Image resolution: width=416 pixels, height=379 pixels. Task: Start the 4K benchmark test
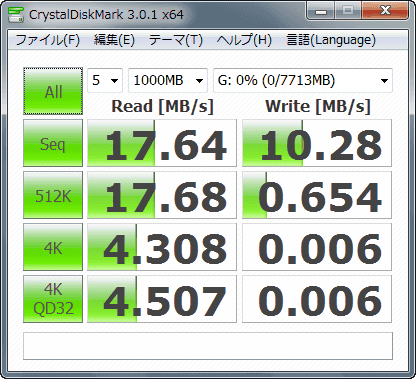click(53, 247)
